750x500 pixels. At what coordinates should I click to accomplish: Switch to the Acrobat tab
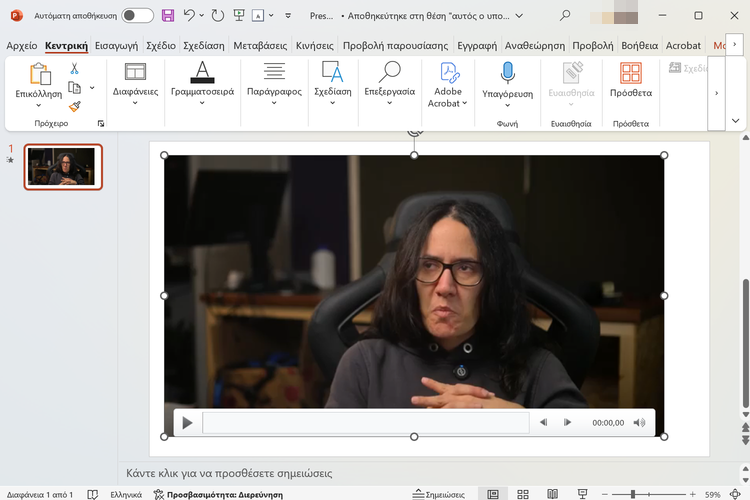point(683,45)
